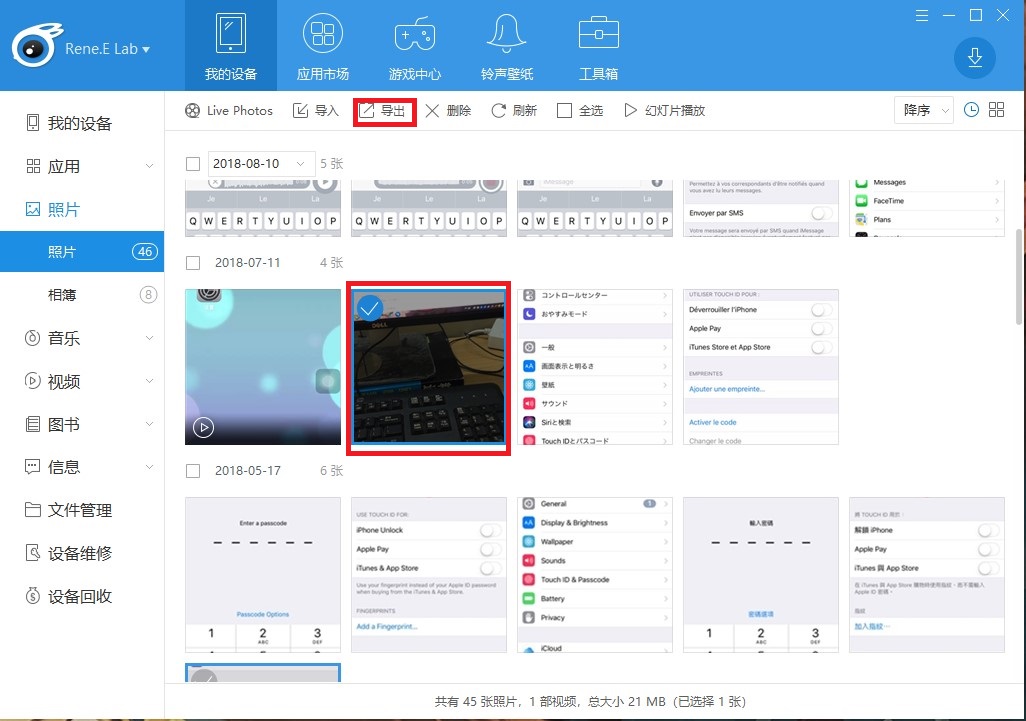This screenshot has height=721, width=1026.
Task: Tick the 2018-05-17 group checkbox
Action: (x=193, y=471)
